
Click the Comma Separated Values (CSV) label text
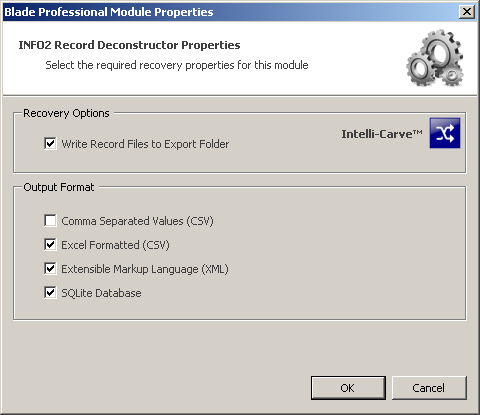(x=137, y=221)
